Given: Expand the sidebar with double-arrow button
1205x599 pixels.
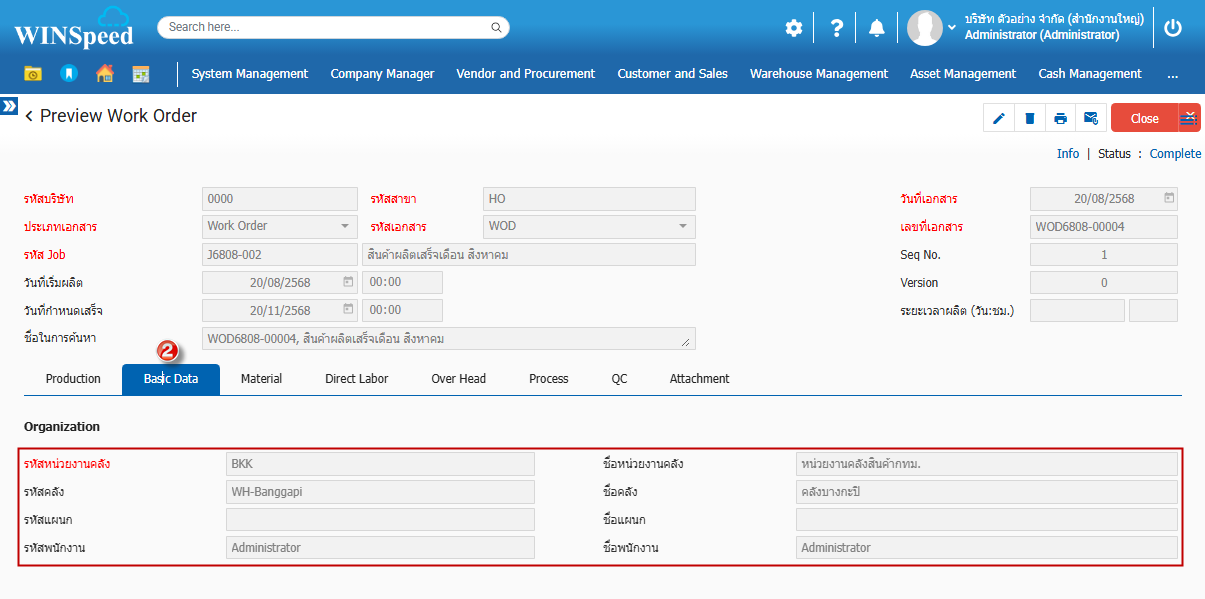Looking at the screenshot, I should [x=9, y=105].
